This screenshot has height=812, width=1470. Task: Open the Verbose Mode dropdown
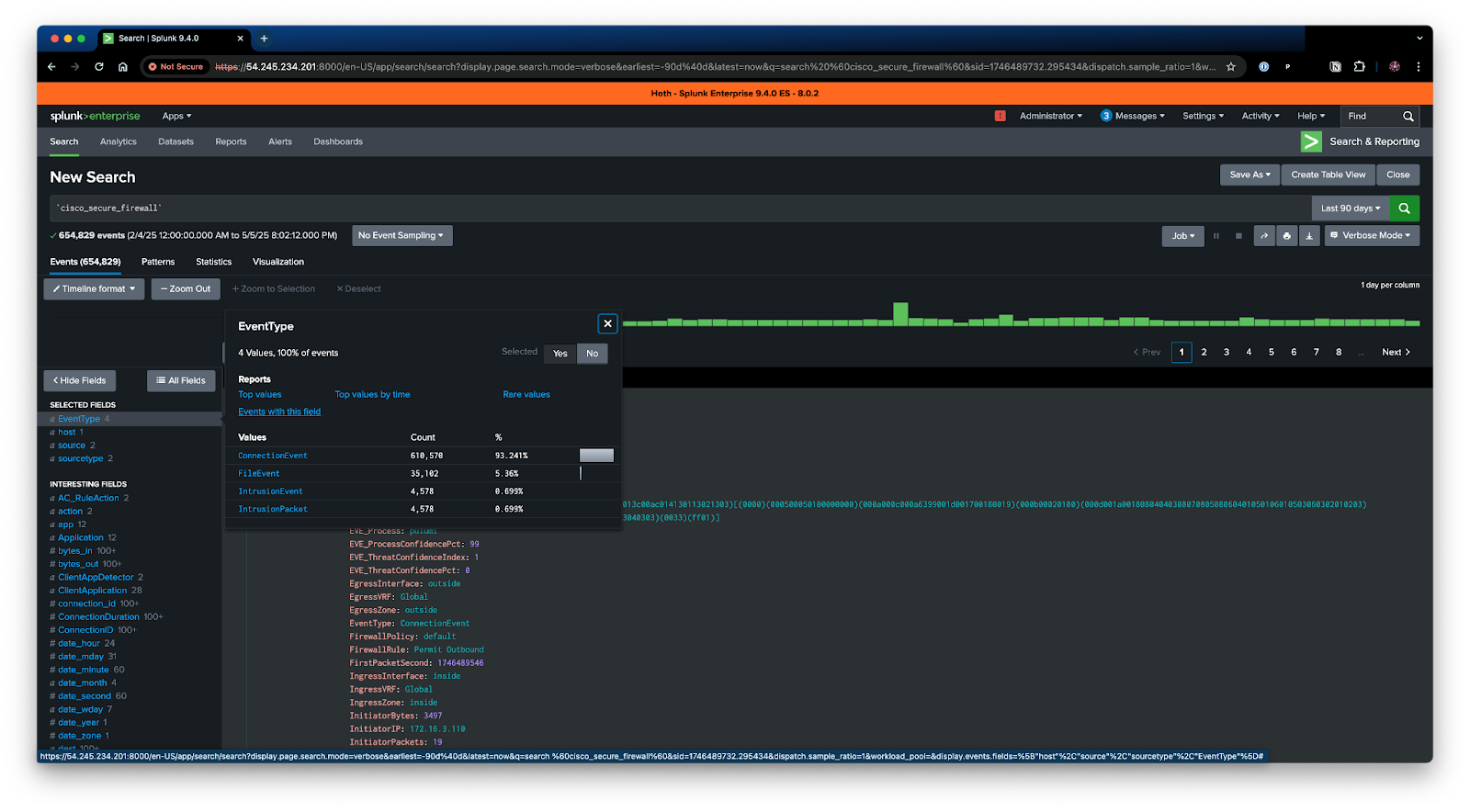click(x=1372, y=235)
